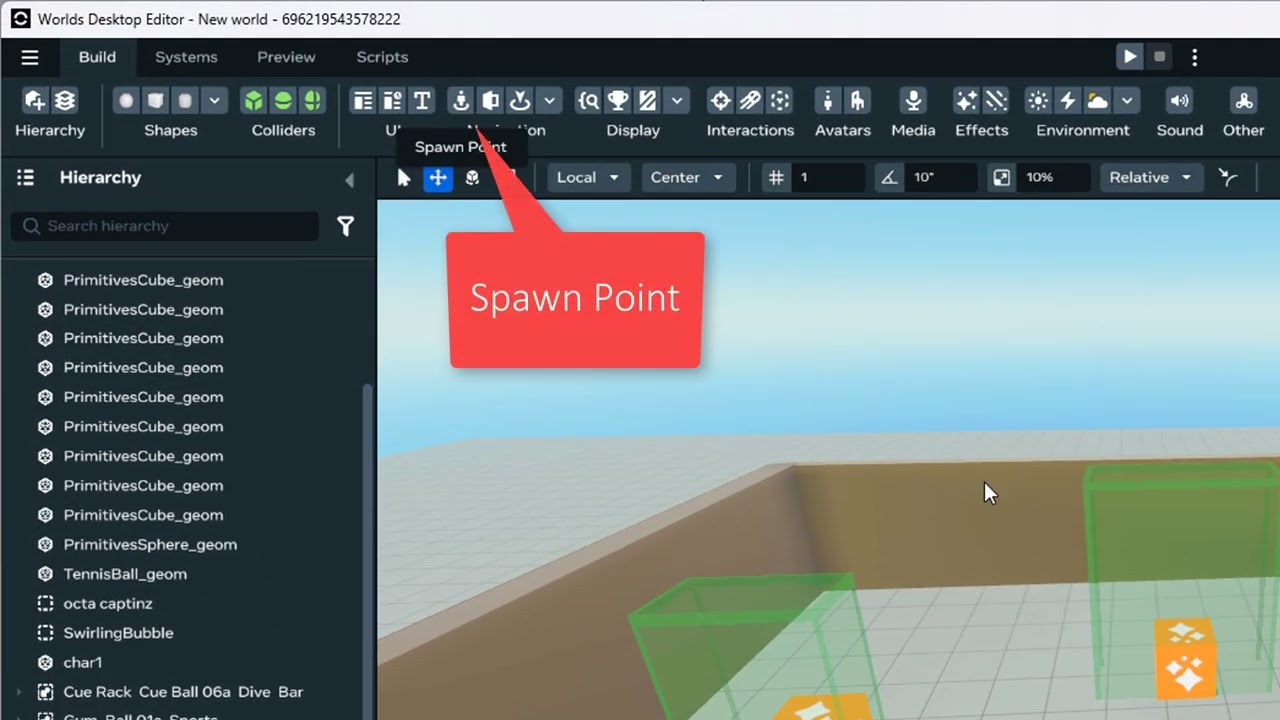
Task: Open the Relative snapping dropdown
Action: point(1150,178)
